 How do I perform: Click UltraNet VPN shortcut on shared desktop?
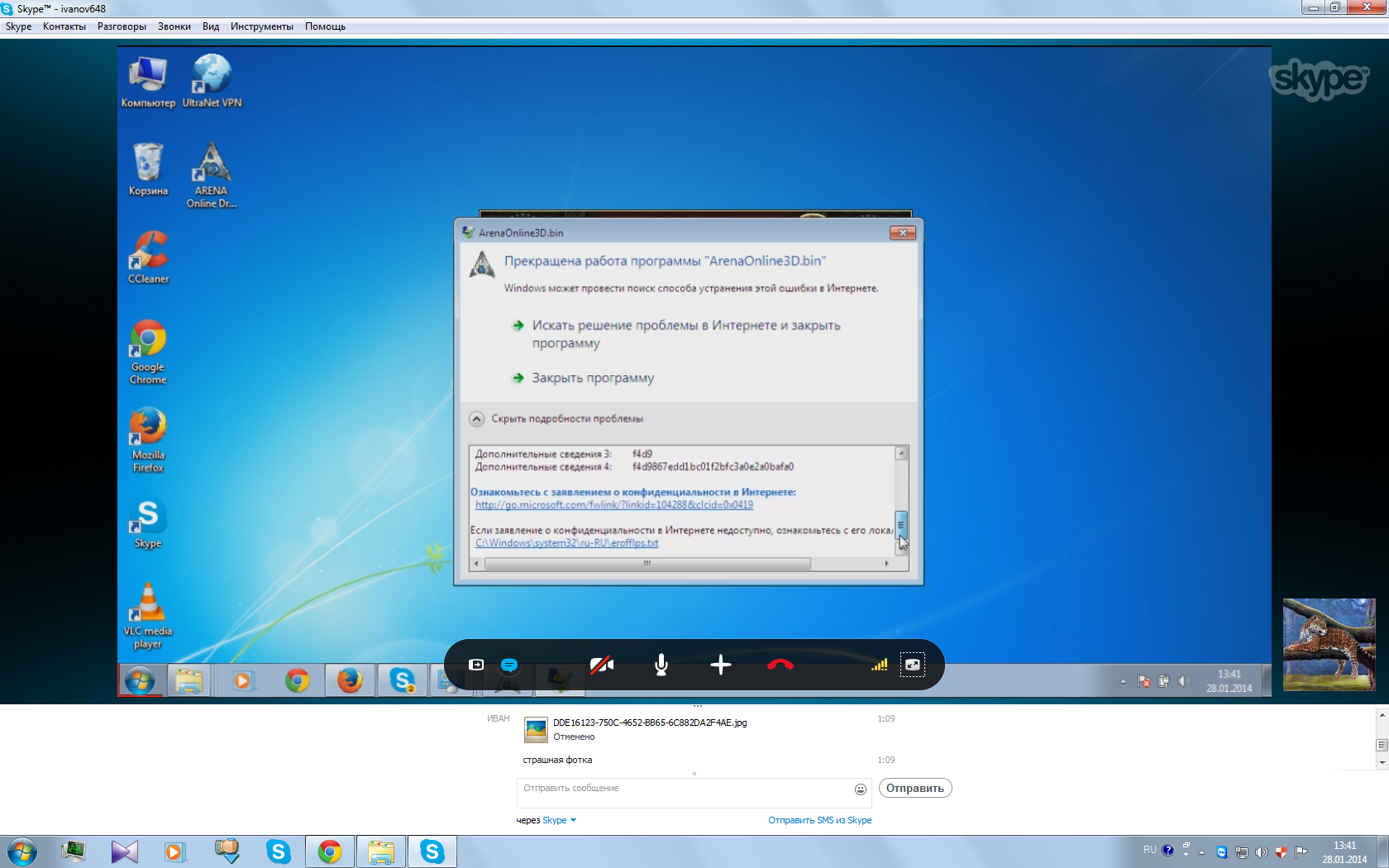point(212,82)
